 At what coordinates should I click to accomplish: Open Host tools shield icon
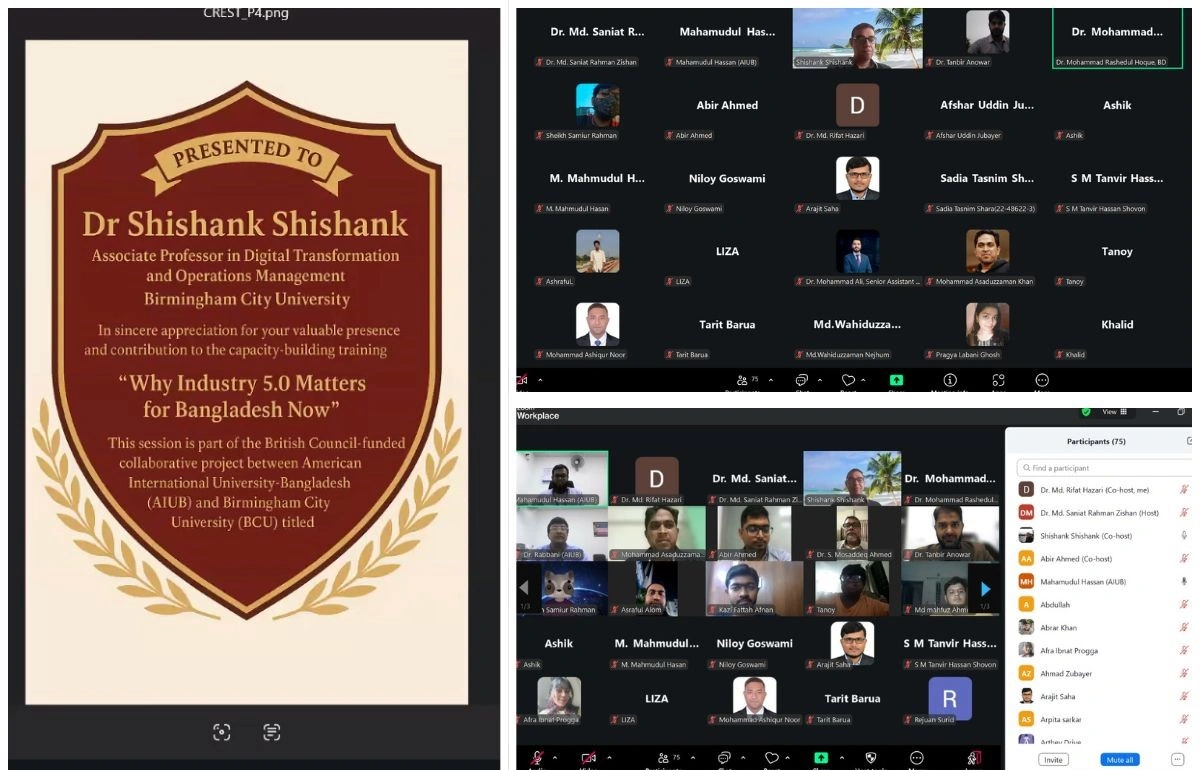pyautogui.click(x=869, y=758)
